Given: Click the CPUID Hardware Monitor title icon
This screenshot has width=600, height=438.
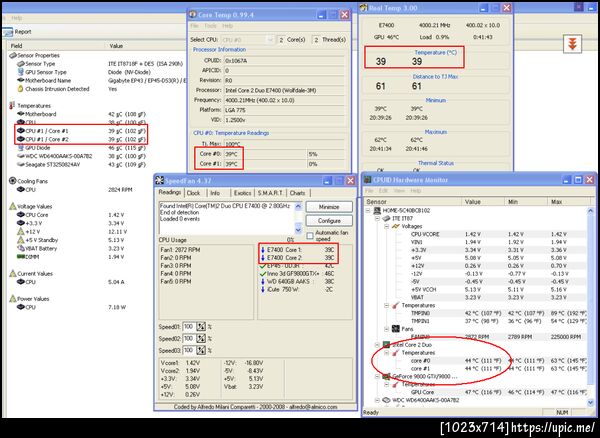Looking at the screenshot, I should 368,180.
